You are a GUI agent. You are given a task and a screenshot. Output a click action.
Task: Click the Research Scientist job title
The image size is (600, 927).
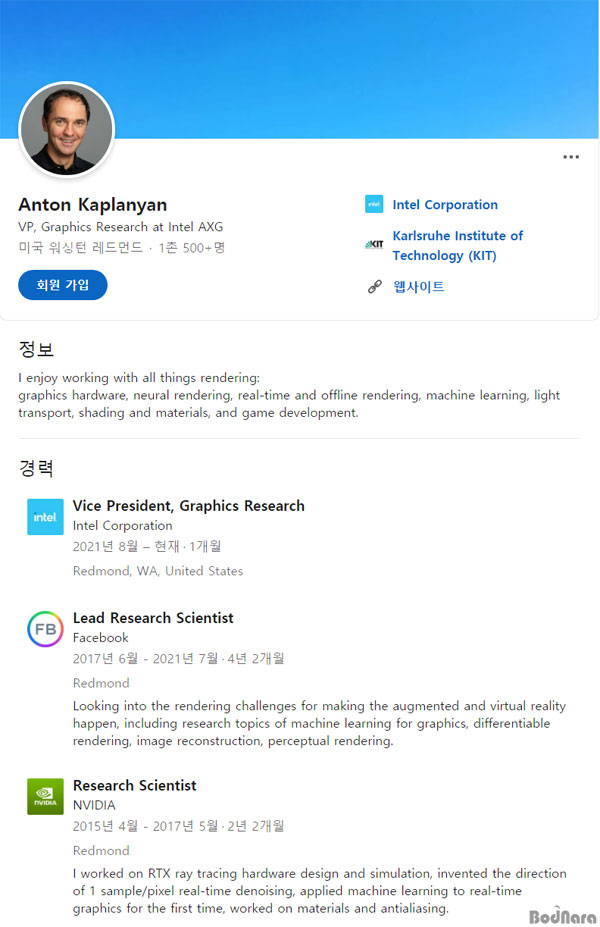tap(135, 785)
